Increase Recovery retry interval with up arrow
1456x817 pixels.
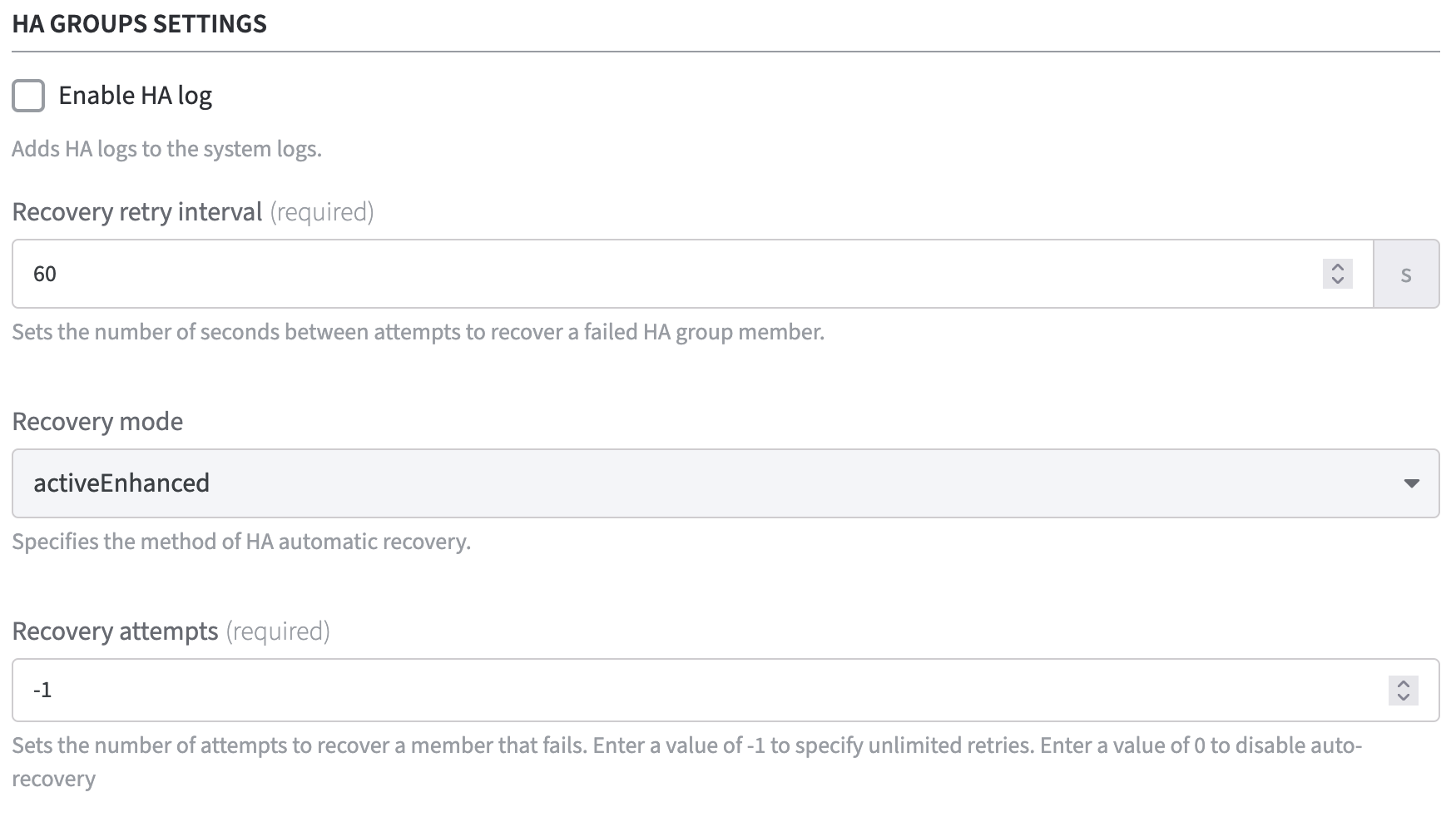[1338, 267]
